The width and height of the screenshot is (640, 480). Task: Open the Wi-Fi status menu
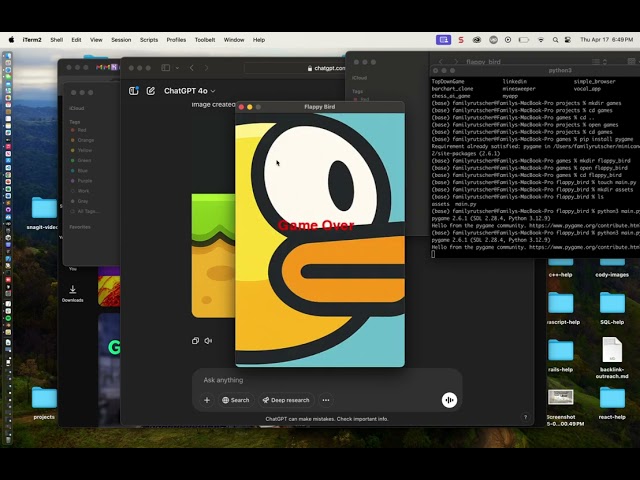coord(540,40)
